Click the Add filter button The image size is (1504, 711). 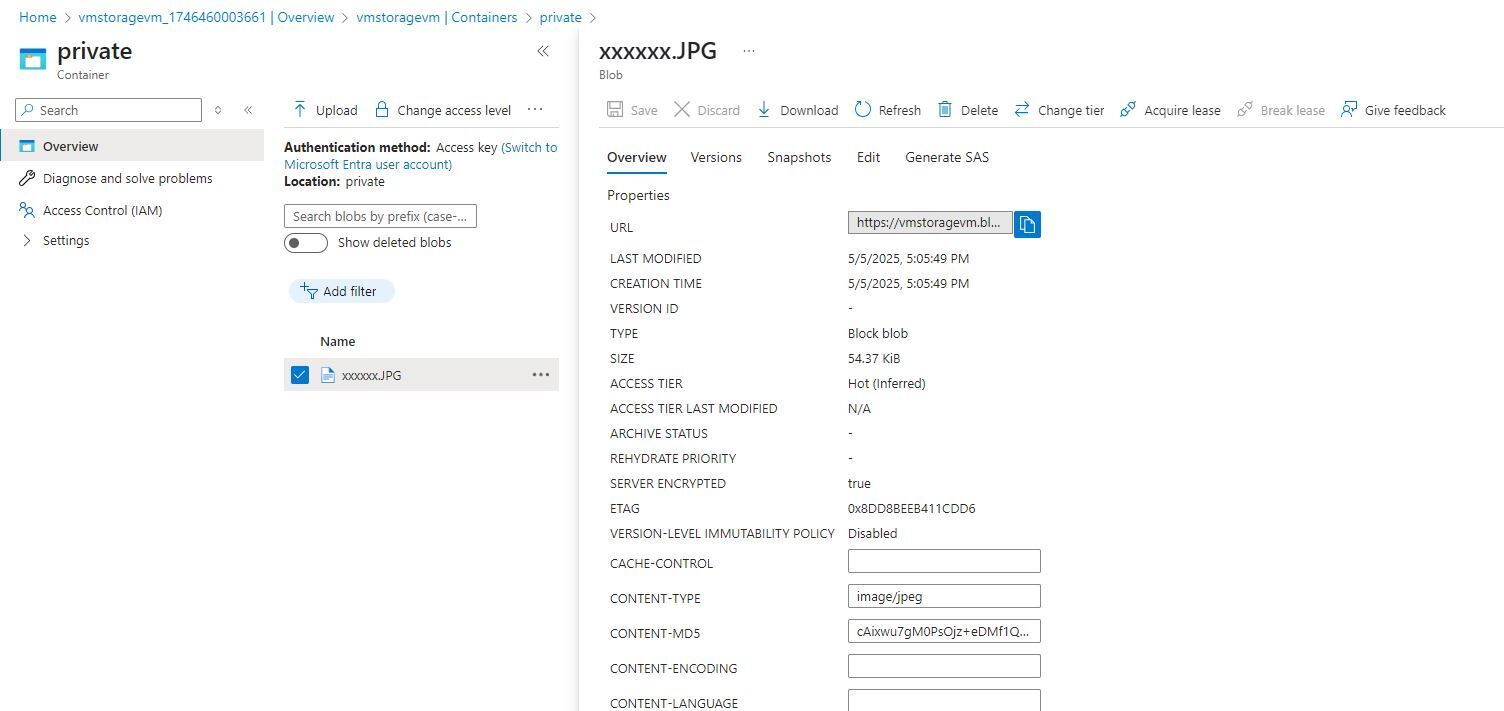(341, 291)
